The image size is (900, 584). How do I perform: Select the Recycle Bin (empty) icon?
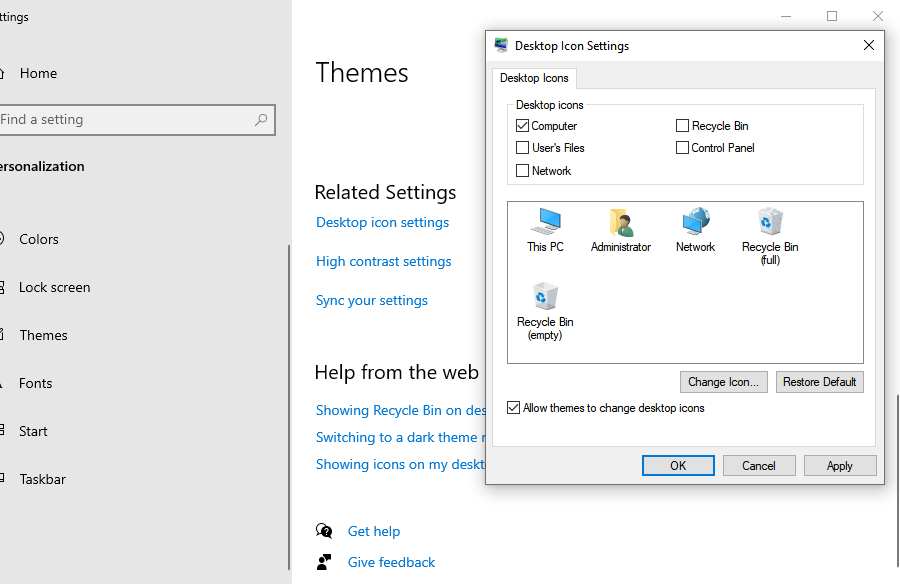coord(544,305)
